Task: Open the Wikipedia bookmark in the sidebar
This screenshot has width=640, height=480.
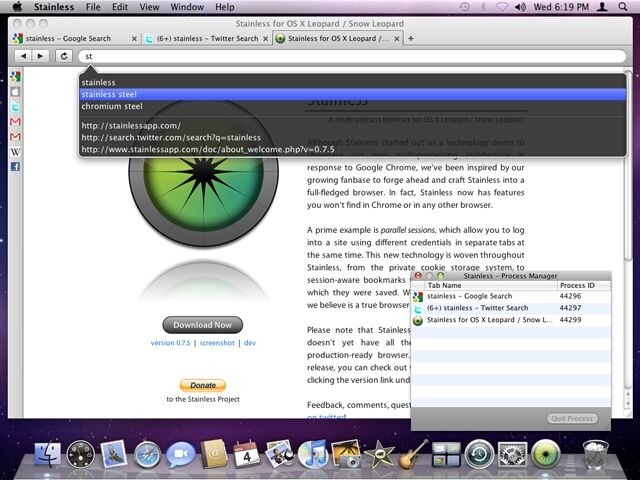Action: [x=16, y=152]
